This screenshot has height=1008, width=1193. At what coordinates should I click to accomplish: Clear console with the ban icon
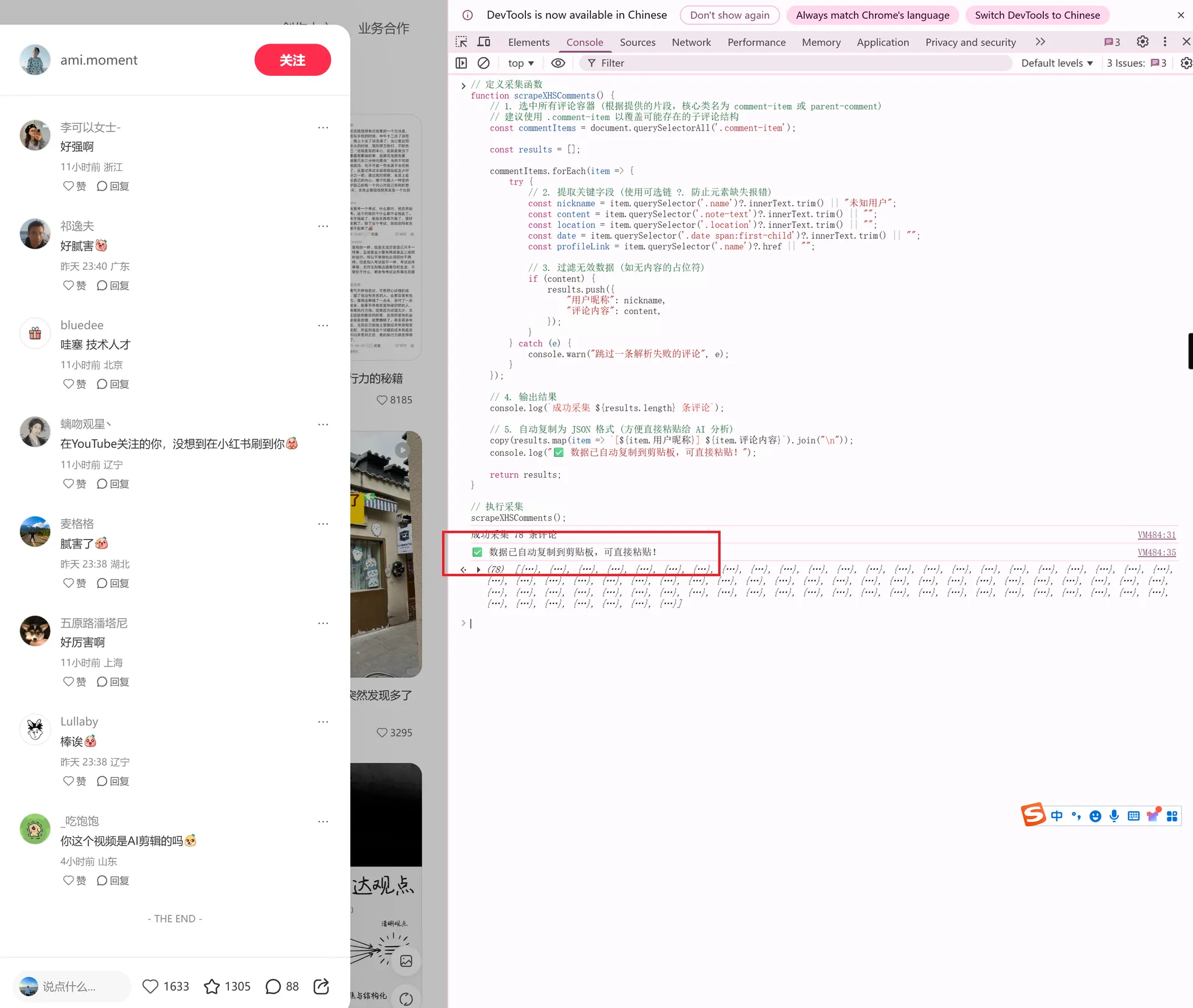483,63
